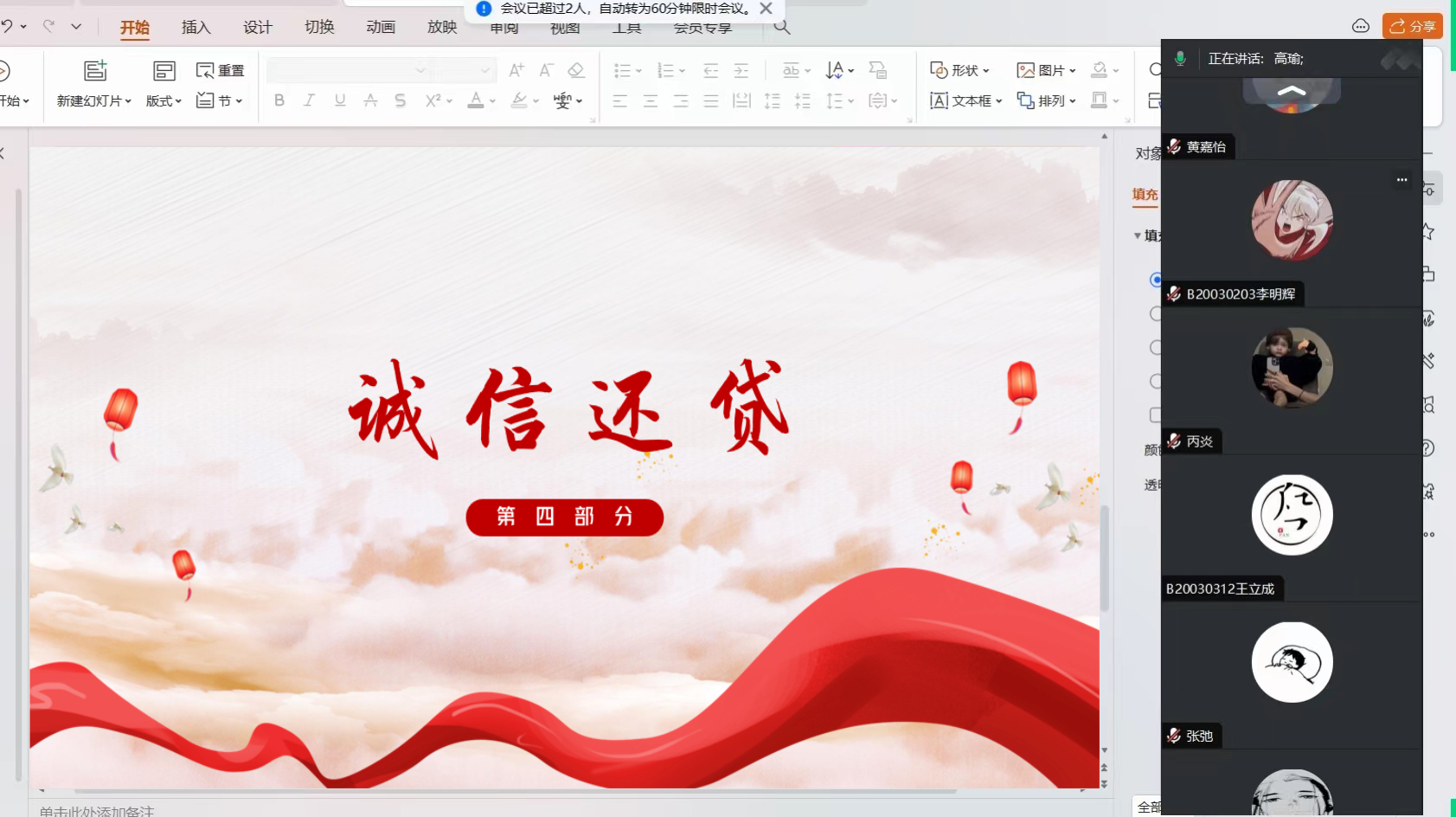Click the shape outline icon
1456x817 pixels.
1100,100
